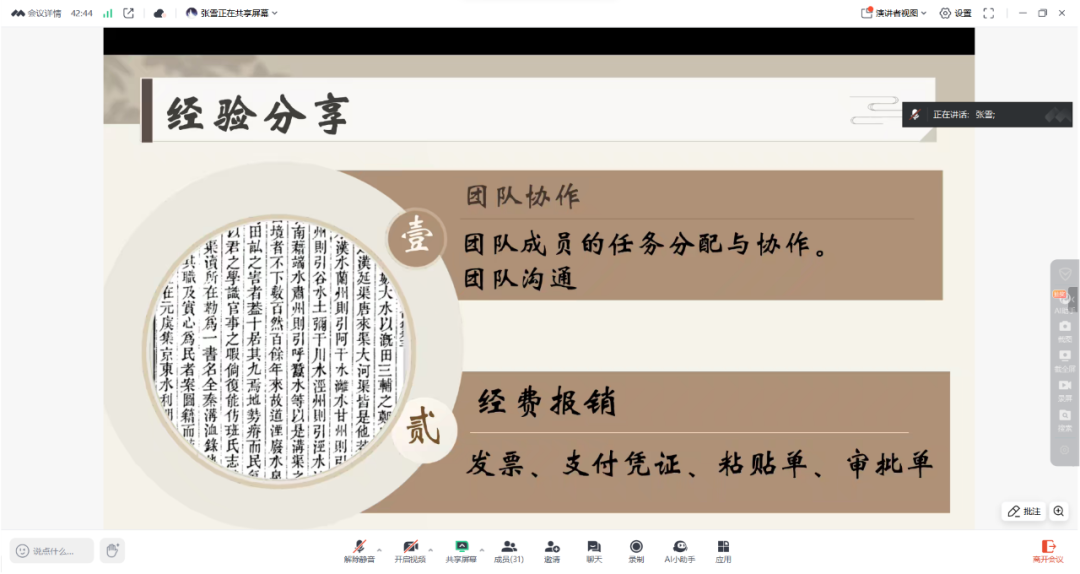This screenshot has width=1080, height=574.
Task: Open the 应用 apps panel
Action: click(x=723, y=551)
